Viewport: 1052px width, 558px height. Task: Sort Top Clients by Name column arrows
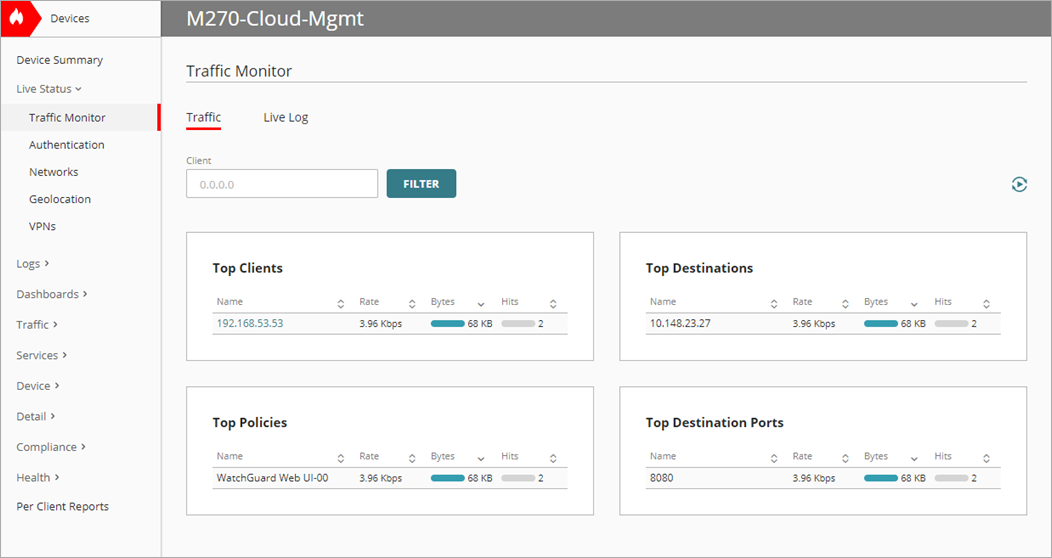pos(341,304)
